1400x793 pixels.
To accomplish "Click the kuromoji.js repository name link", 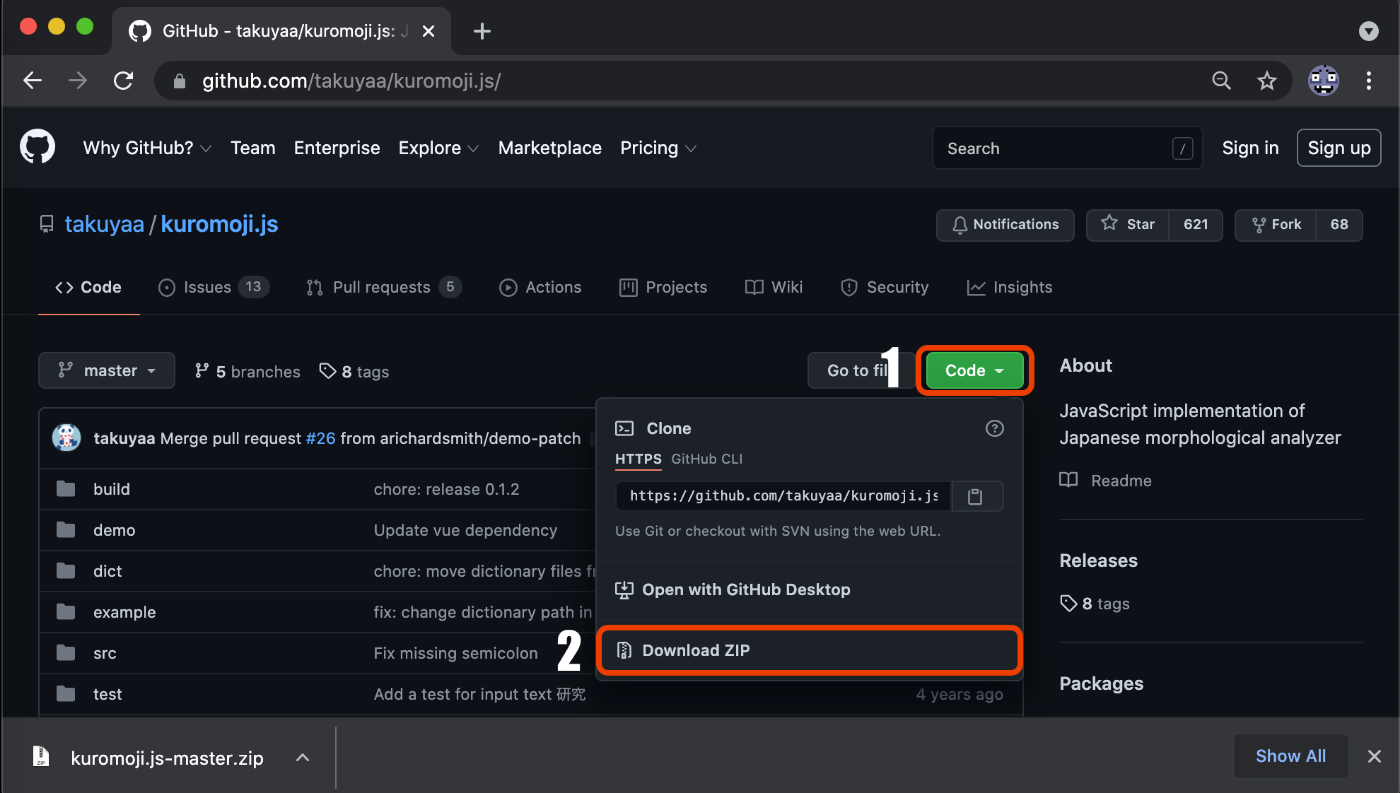I will point(220,224).
